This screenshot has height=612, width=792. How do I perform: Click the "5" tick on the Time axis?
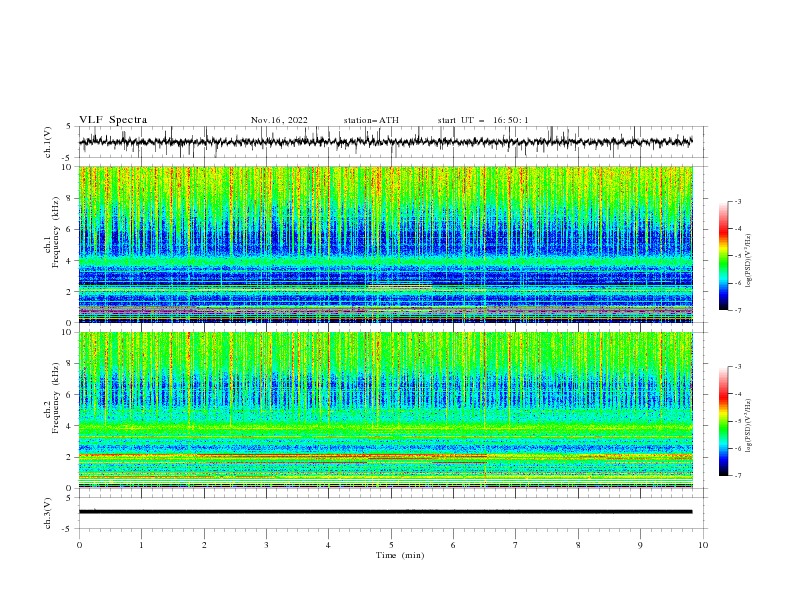pyautogui.click(x=391, y=545)
